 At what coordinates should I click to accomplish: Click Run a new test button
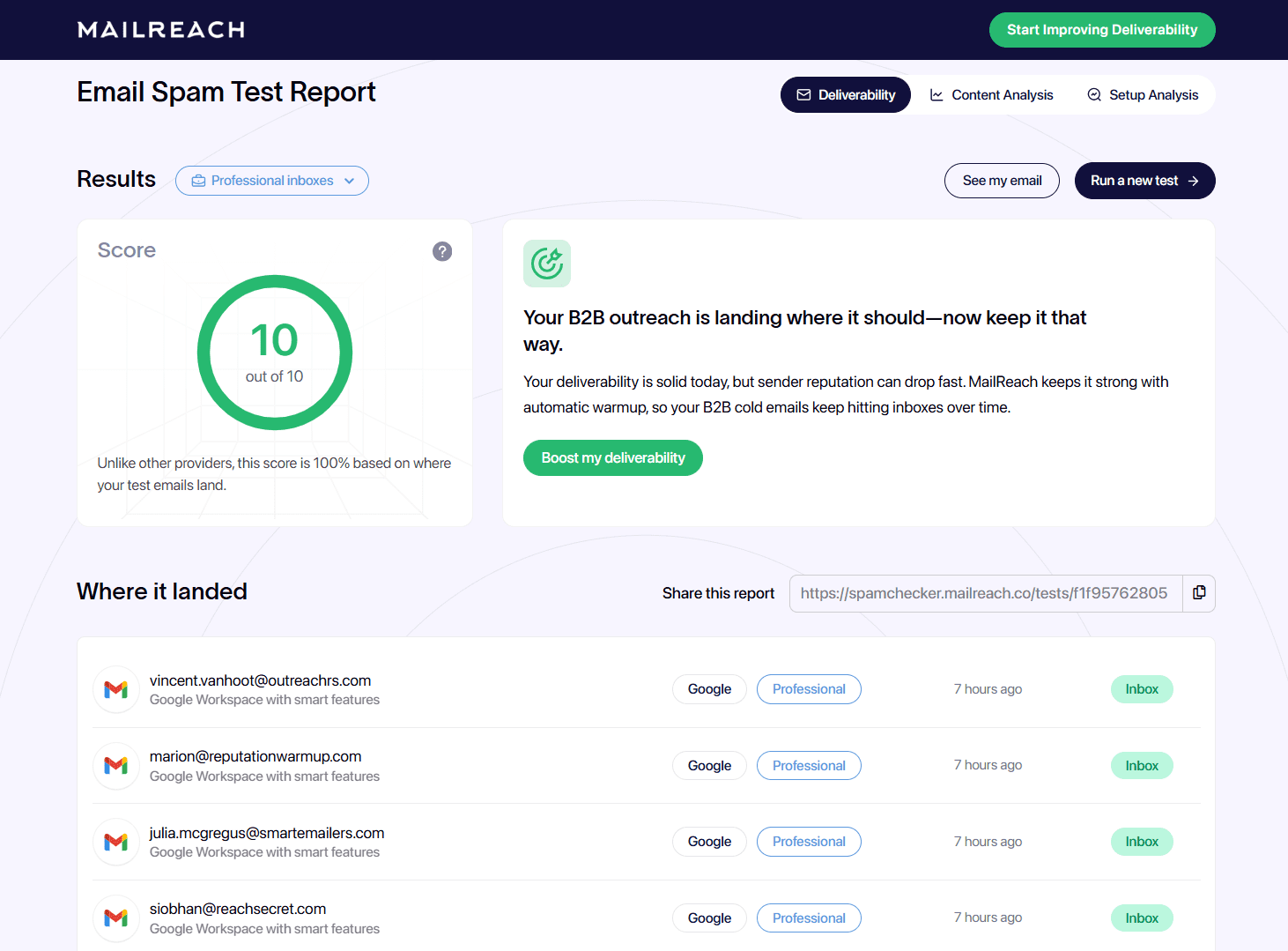(x=1144, y=181)
